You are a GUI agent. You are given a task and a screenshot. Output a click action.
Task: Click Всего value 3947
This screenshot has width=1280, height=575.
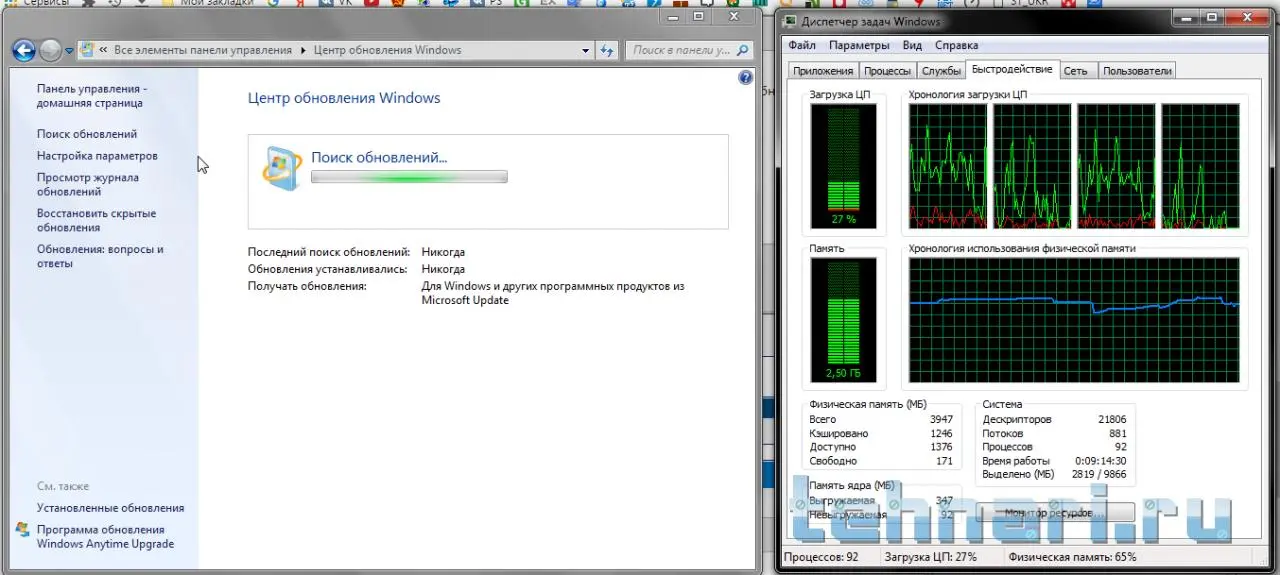pos(941,420)
